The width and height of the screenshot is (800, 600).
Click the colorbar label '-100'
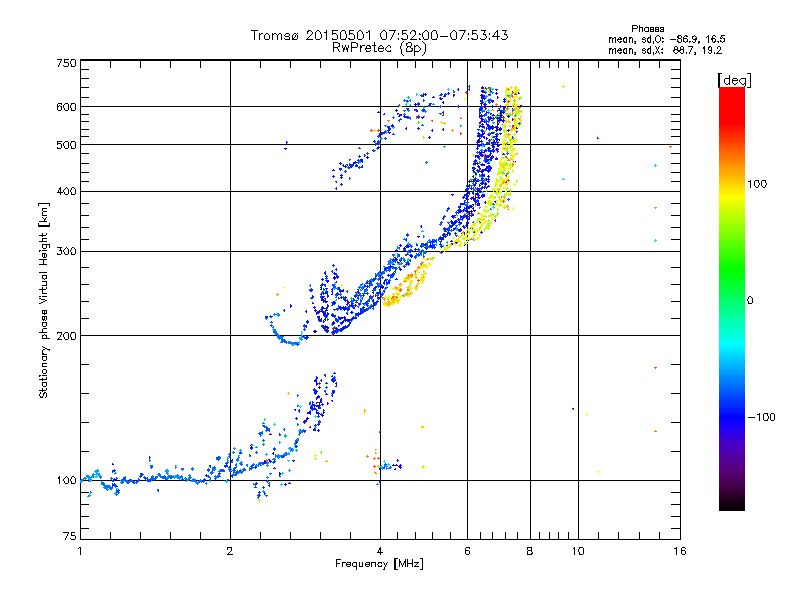click(x=762, y=417)
